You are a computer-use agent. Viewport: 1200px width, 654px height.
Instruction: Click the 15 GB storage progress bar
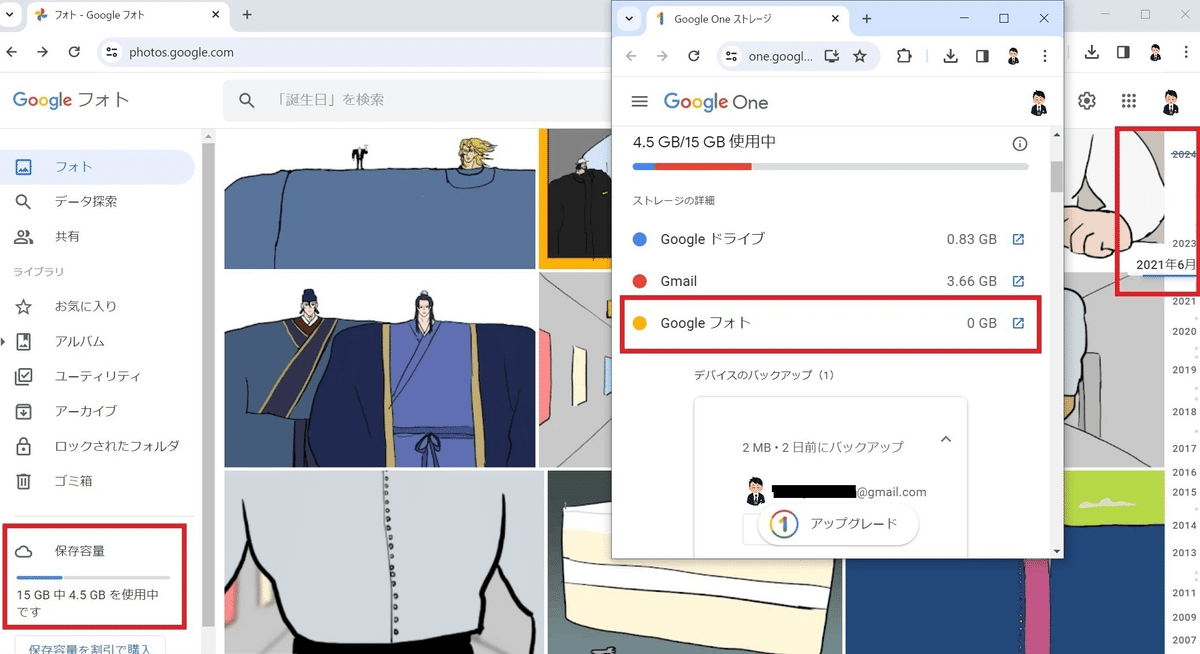click(95, 578)
